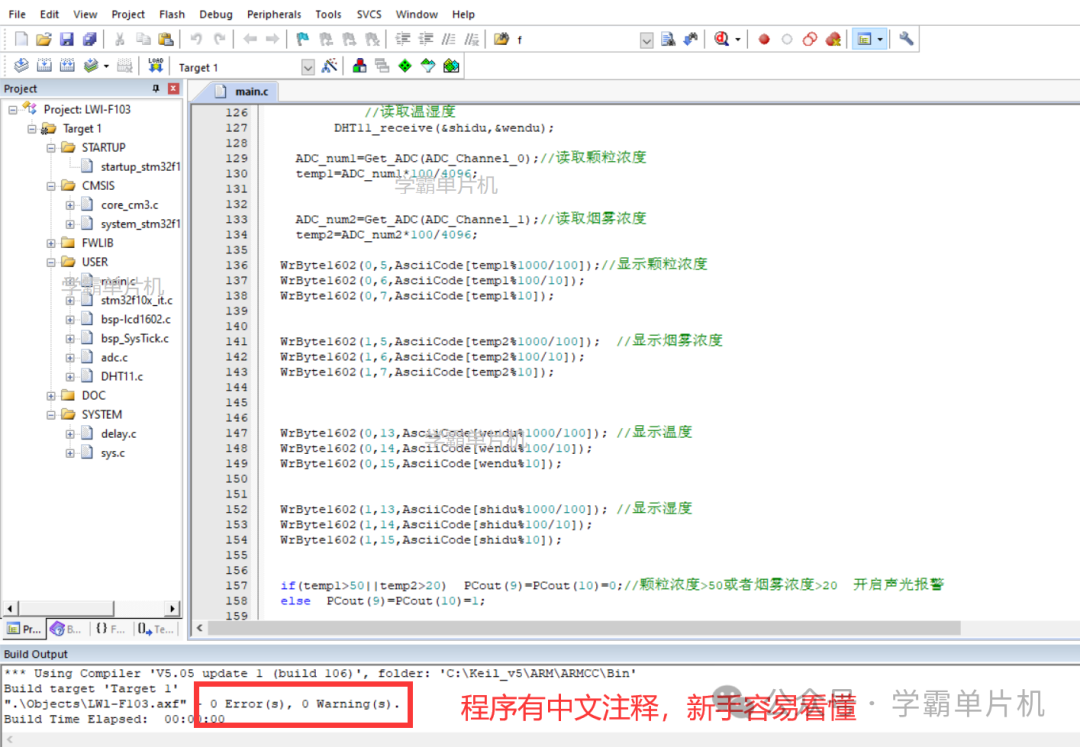Image resolution: width=1080 pixels, height=747 pixels.
Task: Open the Flash menu
Action: pos(172,14)
